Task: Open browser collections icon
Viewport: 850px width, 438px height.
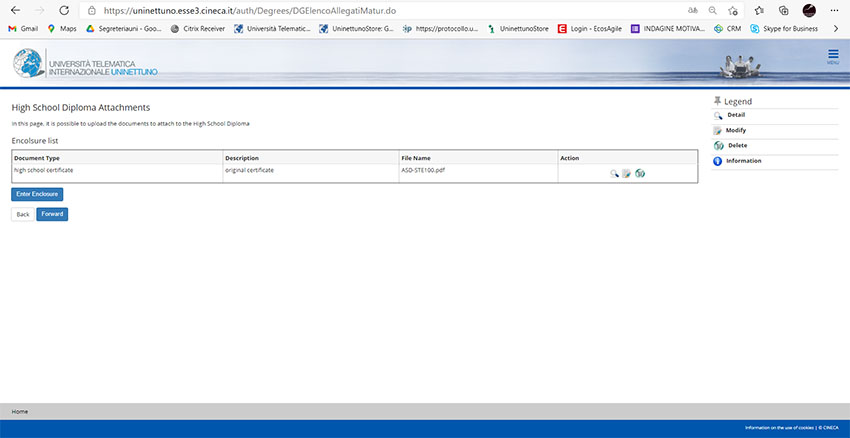Action: [x=783, y=10]
